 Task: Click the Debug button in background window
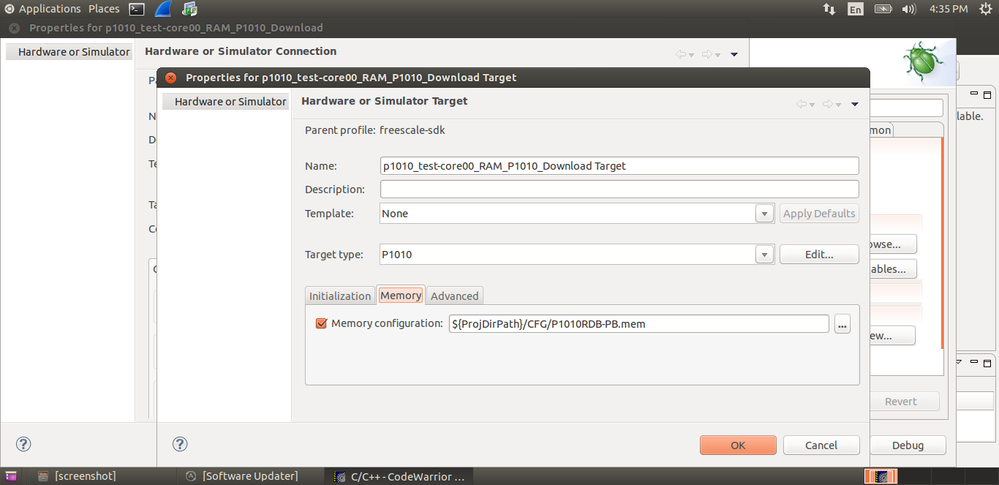point(908,445)
